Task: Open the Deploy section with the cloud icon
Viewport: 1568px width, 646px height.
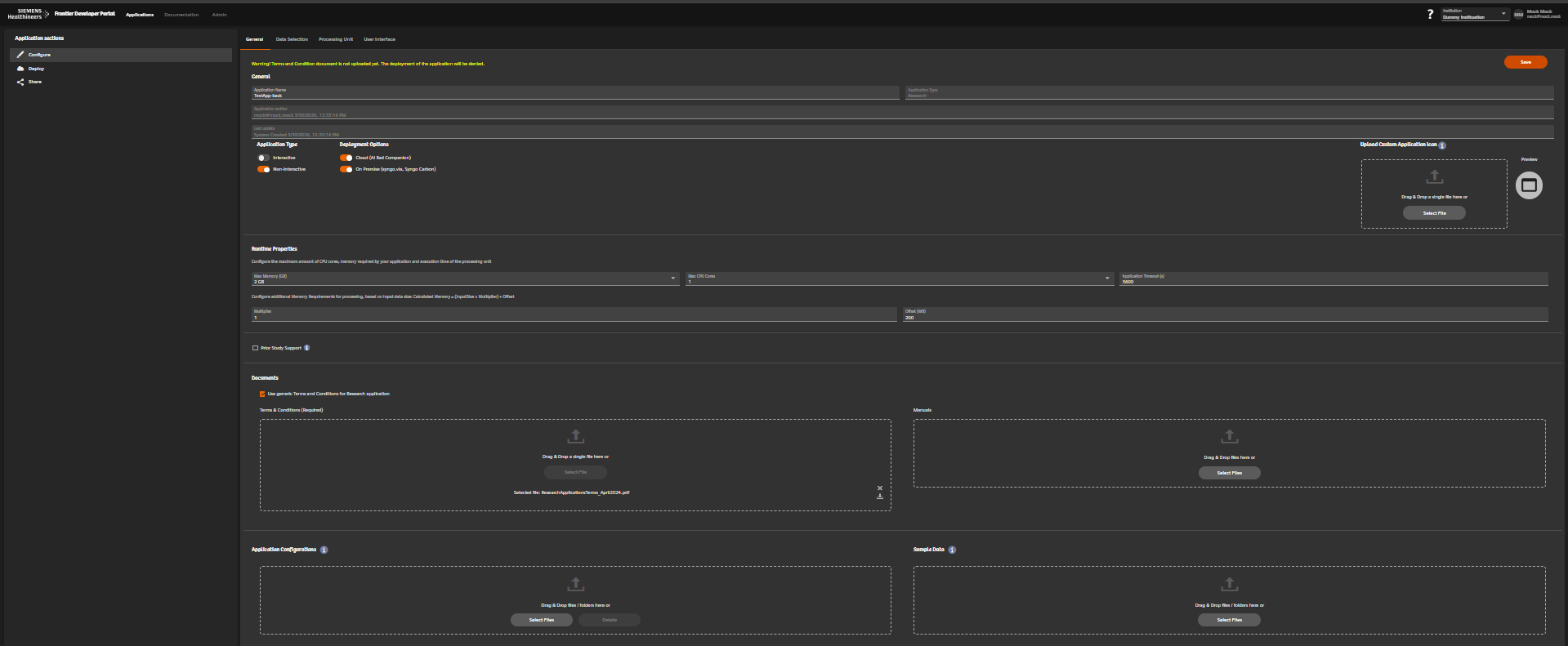Action: click(x=36, y=69)
